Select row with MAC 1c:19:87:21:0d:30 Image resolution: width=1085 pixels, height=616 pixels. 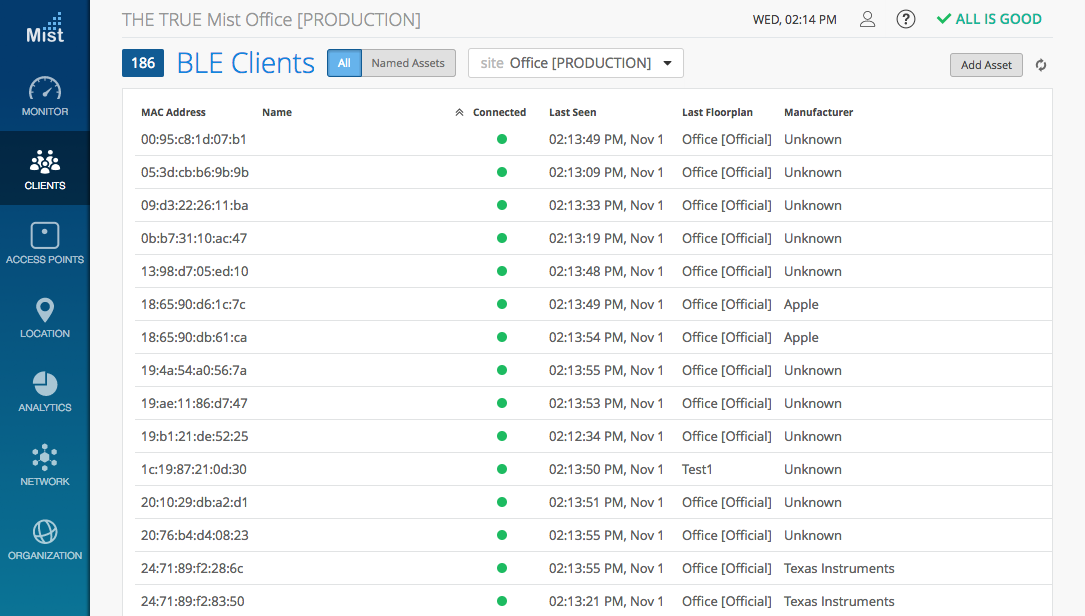coord(194,469)
